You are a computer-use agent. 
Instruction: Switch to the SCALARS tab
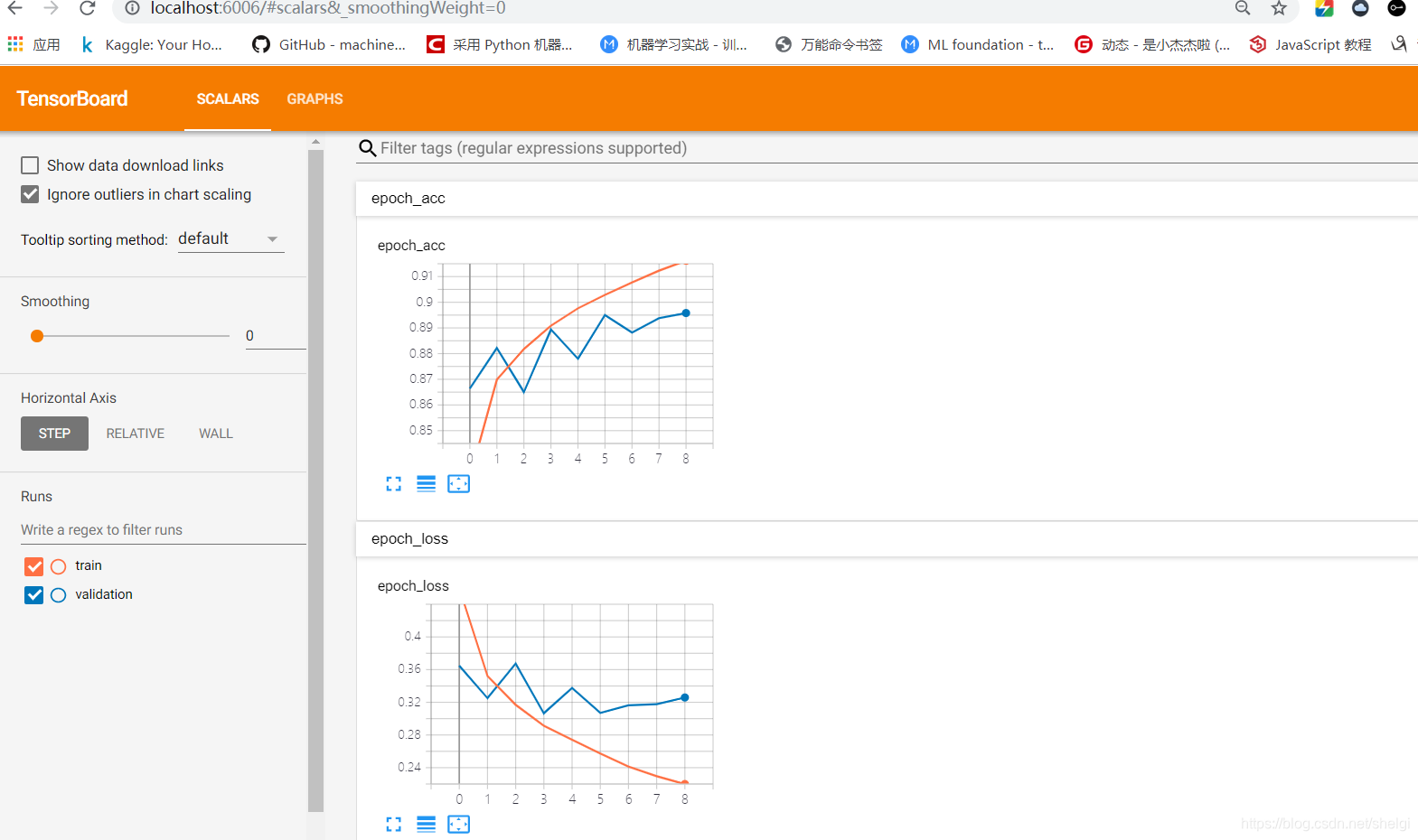(x=228, y=98)
